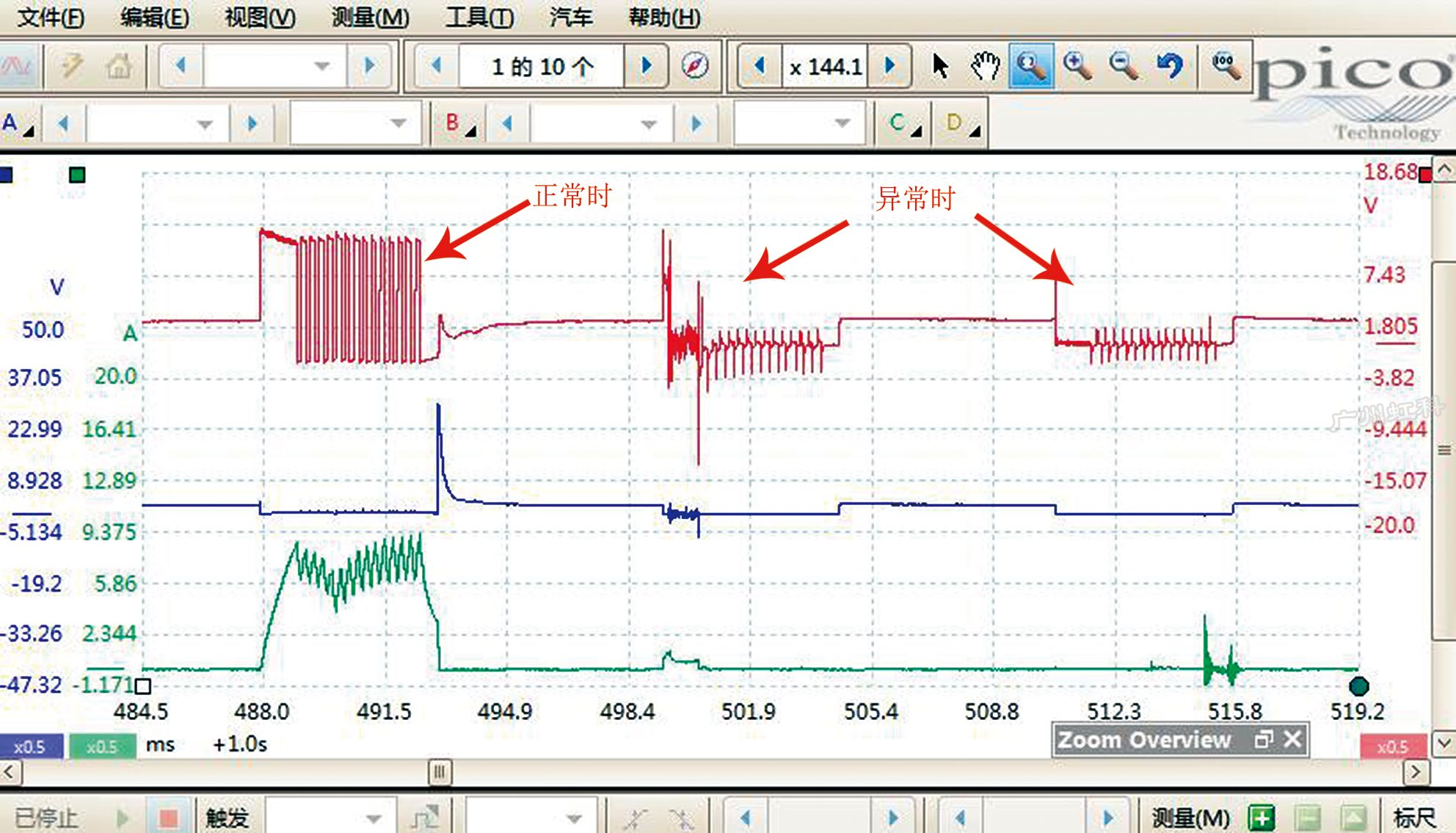Click the undo zoom arrow icon

coord(1170,66)
